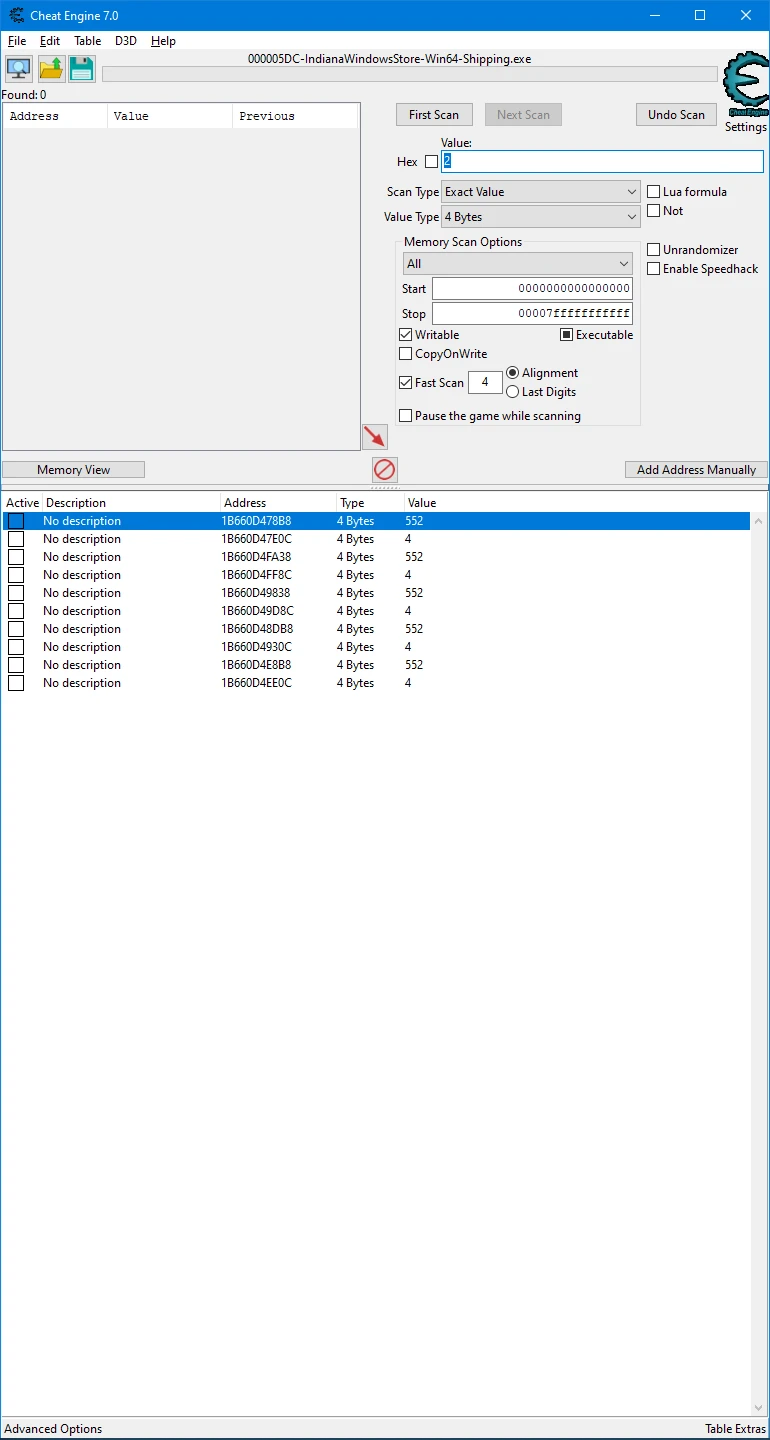This screenshot has height=1440, width=770.
Task: Open the File menu
Action: [x=17, y=41]
